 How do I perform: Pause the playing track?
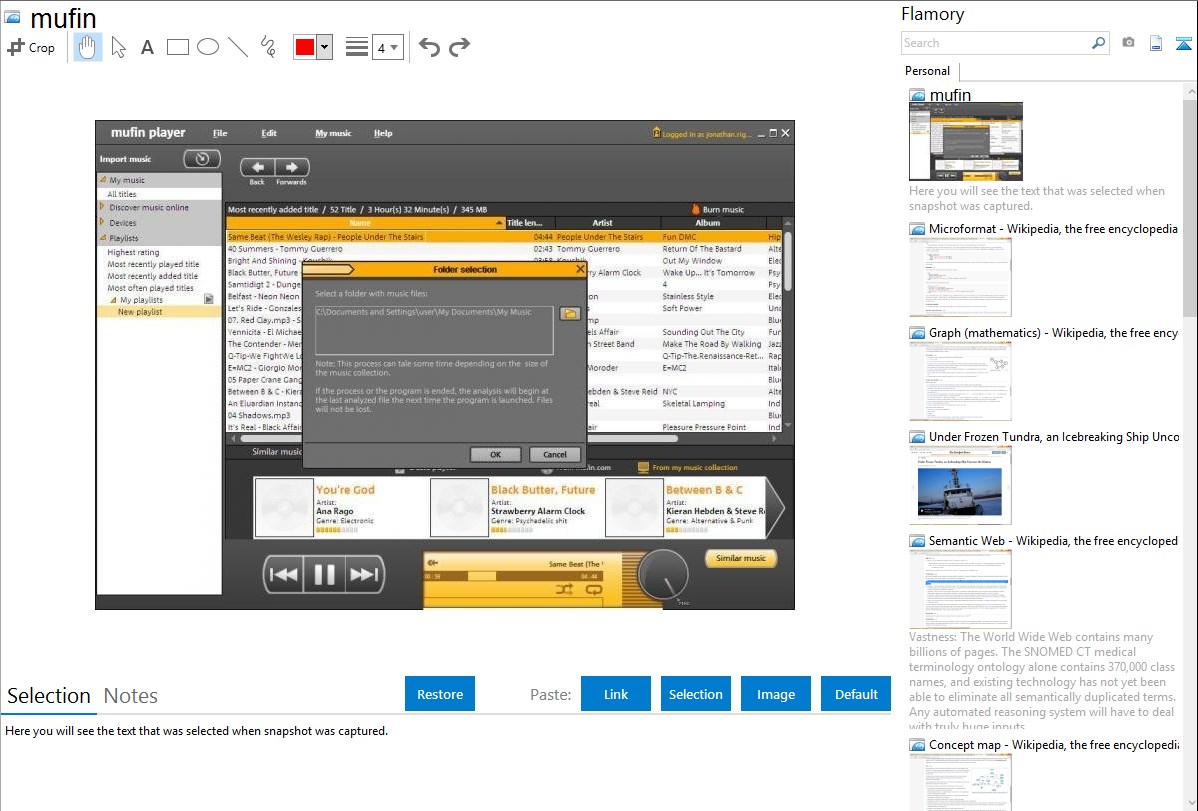324,575
